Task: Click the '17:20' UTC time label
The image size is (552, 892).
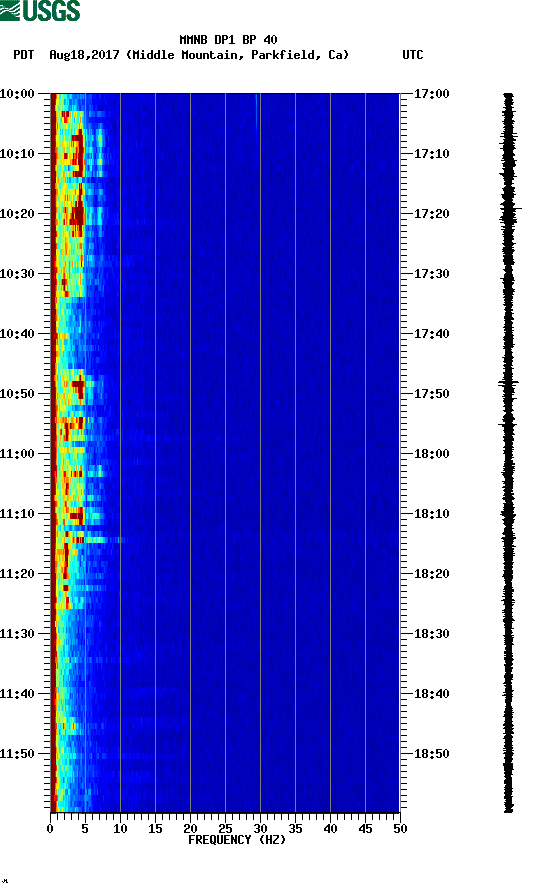Action: tap(431, 213)
